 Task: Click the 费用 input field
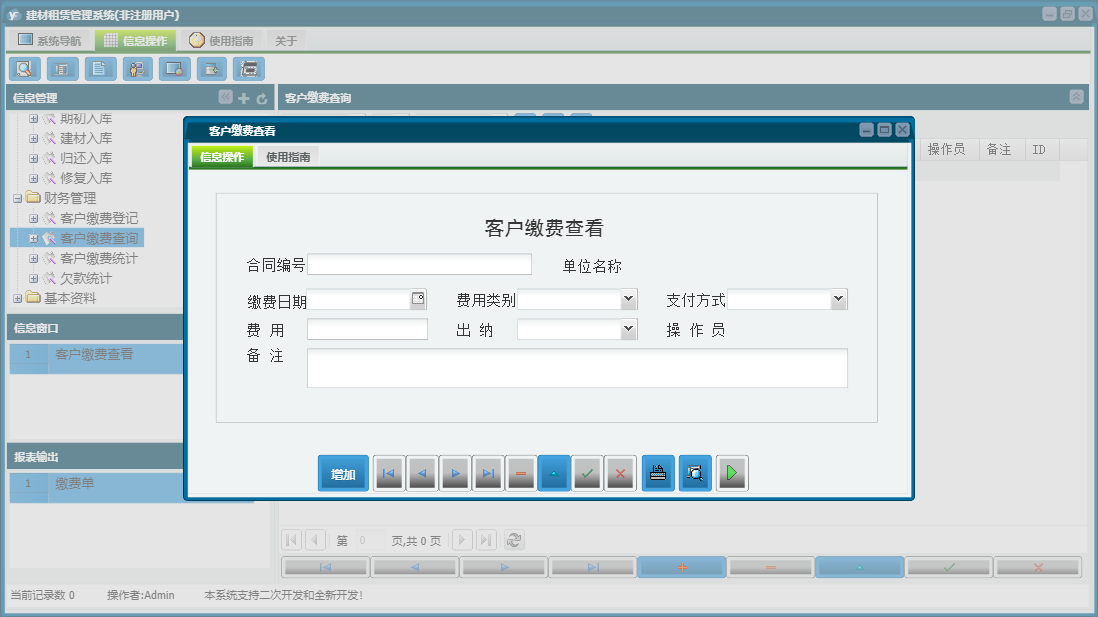[367, 329]
